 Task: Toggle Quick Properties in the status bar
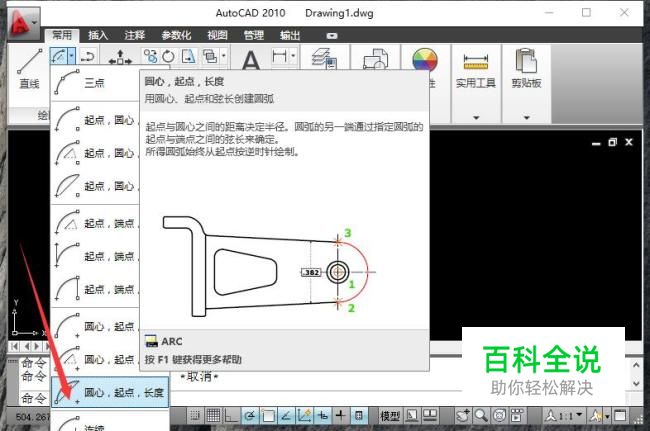click(359, 415)
